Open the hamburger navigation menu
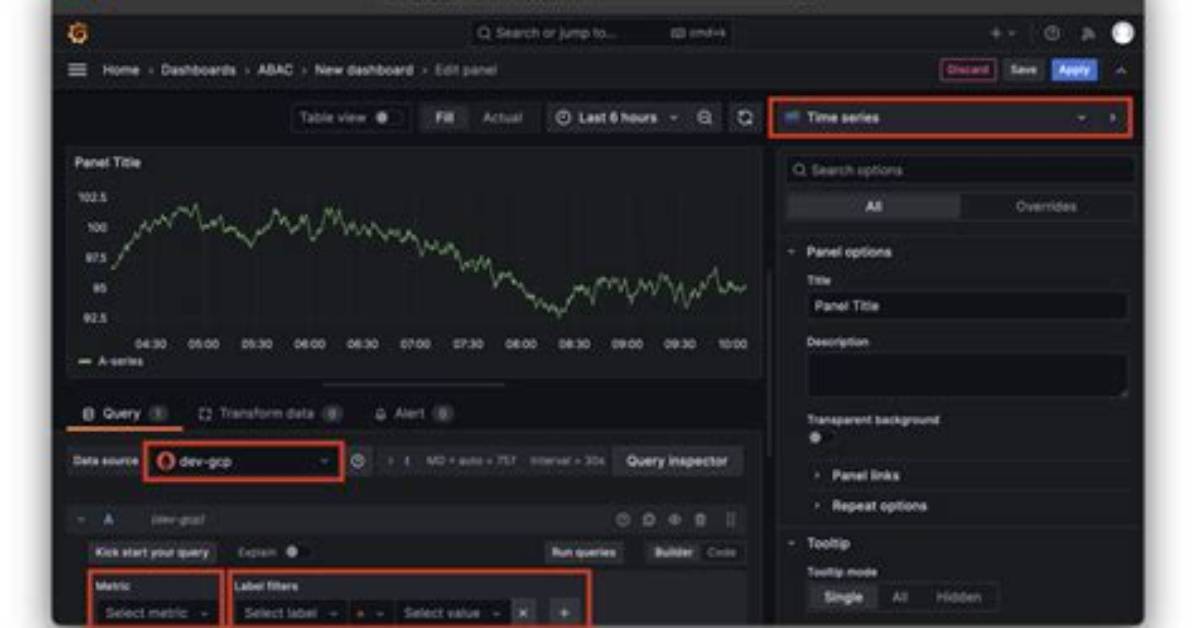Screen dimensions: 1196x628 pyautogui.click(x=77, y=70)
